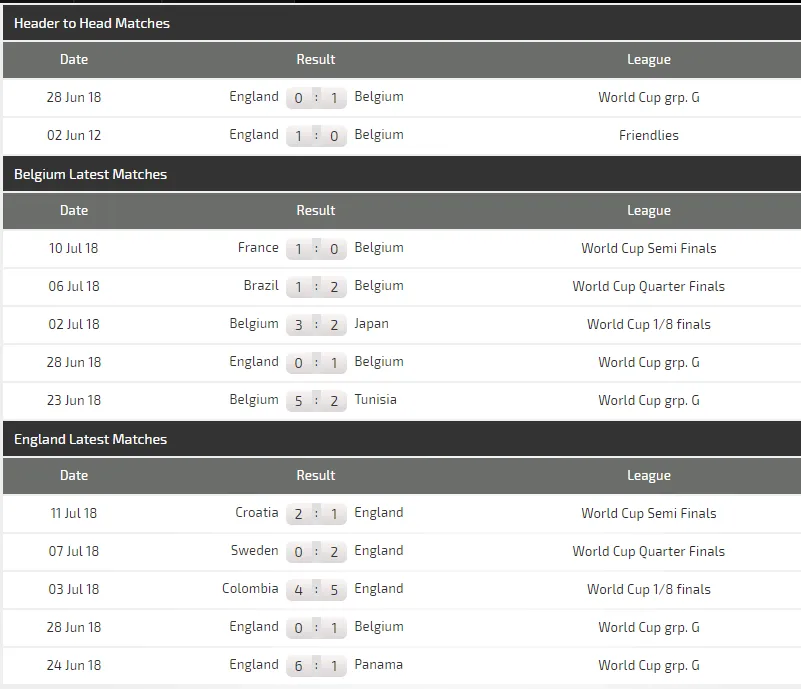
Task: Open the France team link
Action: [258, 248]
